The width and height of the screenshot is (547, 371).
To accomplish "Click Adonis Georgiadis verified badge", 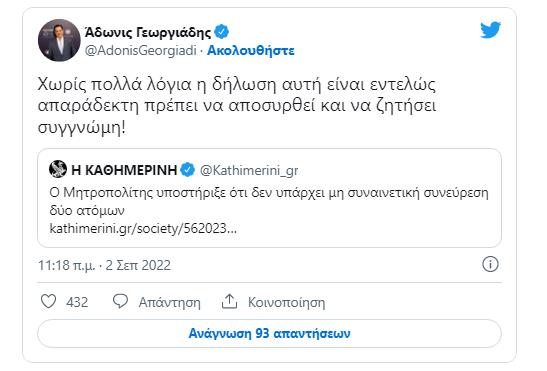I will [222, 32].
